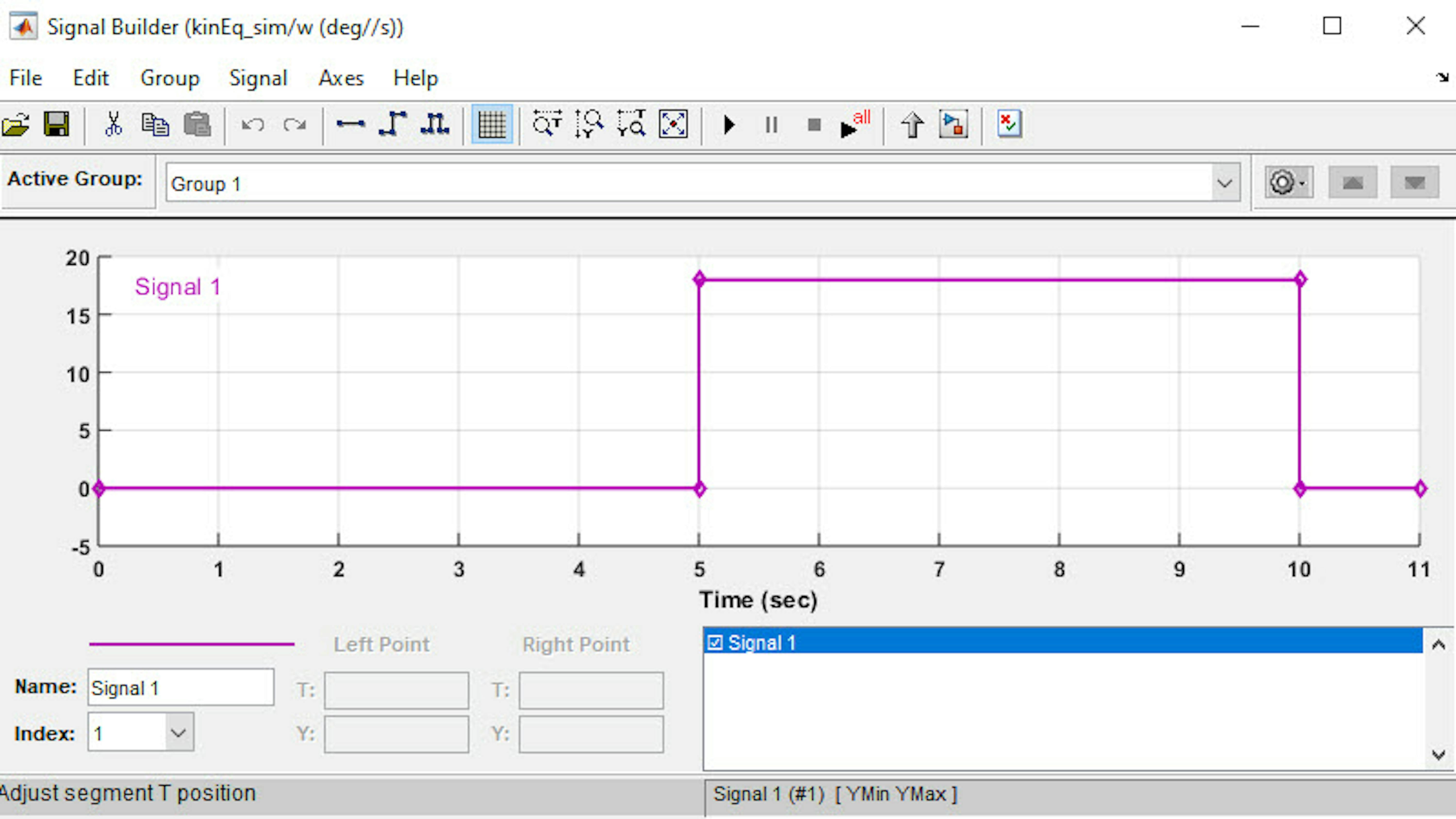Viewport: 1456px width, 819px height.
Task: Paste with the clipboard icon
Action: [197, 124]
